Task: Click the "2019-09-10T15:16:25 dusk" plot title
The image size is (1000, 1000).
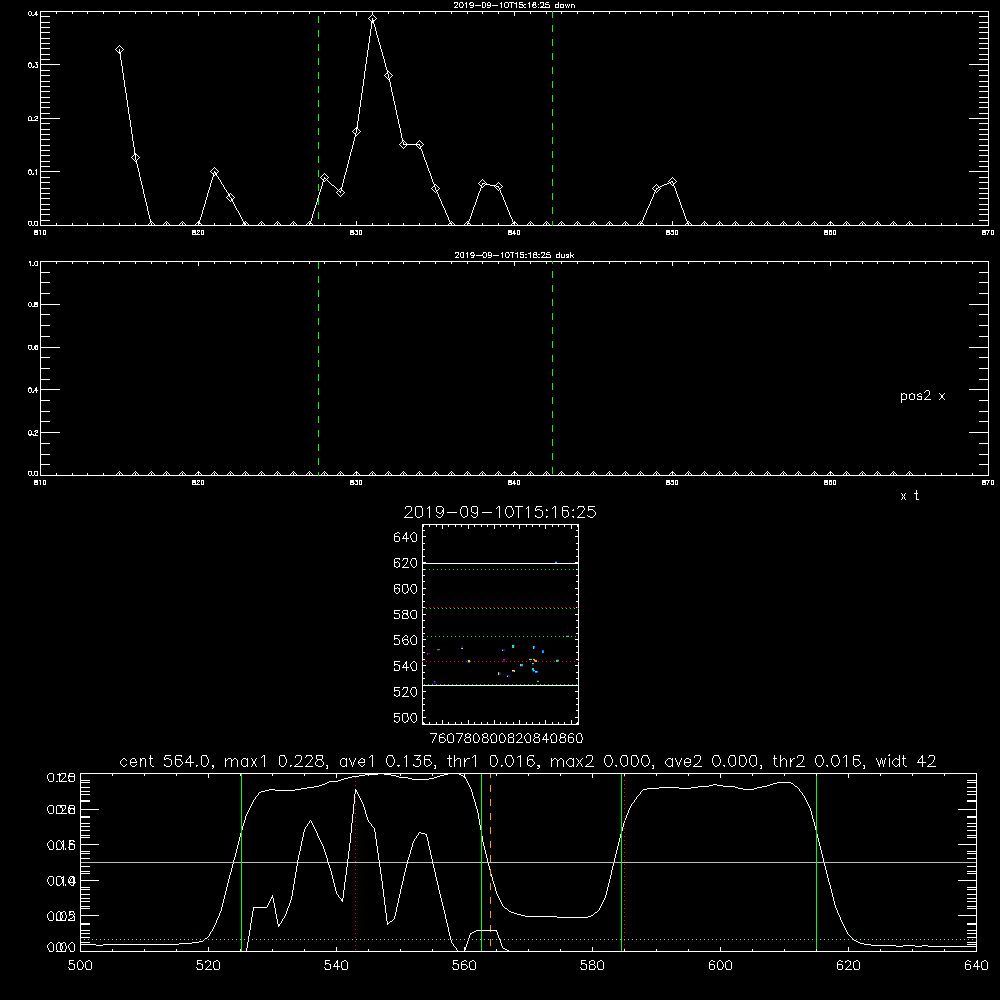Action: tap(514, 255)
